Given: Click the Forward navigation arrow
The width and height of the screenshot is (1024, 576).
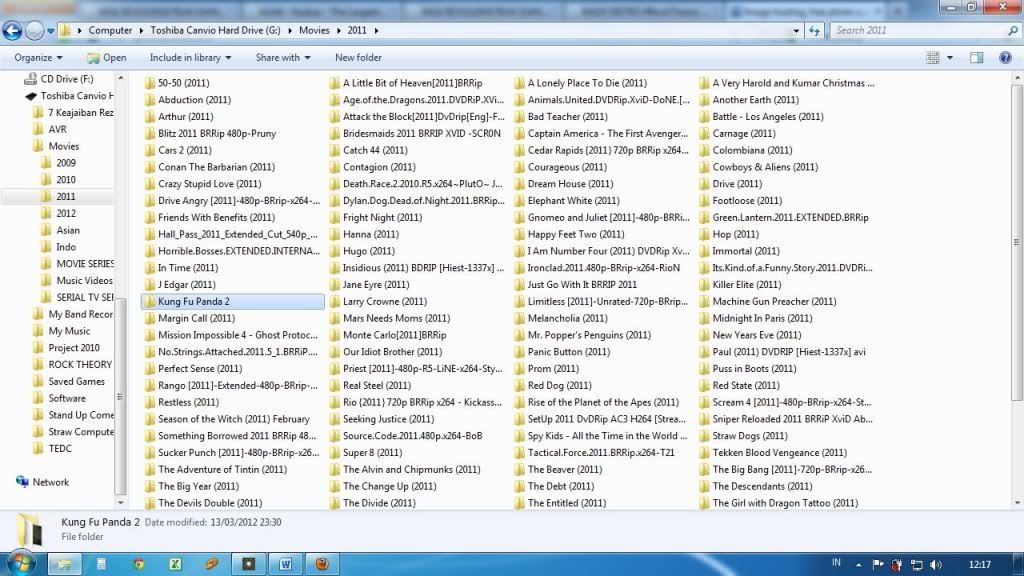Looking at the screenshot, I should 34,30.
